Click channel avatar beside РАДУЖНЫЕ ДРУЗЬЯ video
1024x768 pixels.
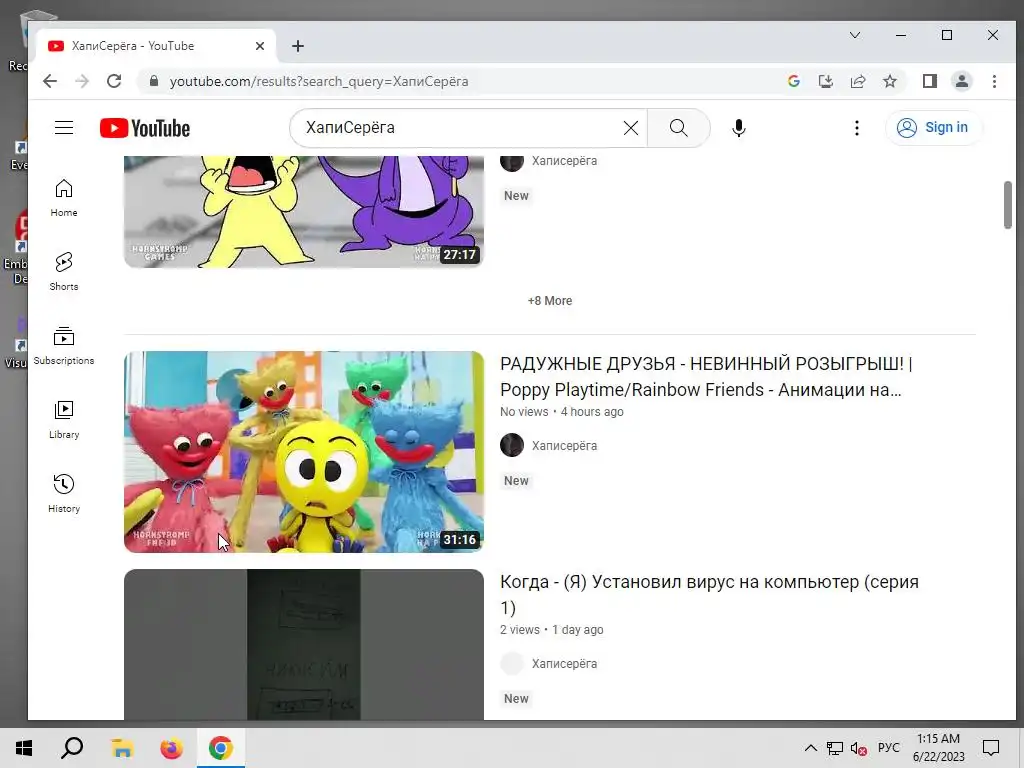(x=512, y=445)
